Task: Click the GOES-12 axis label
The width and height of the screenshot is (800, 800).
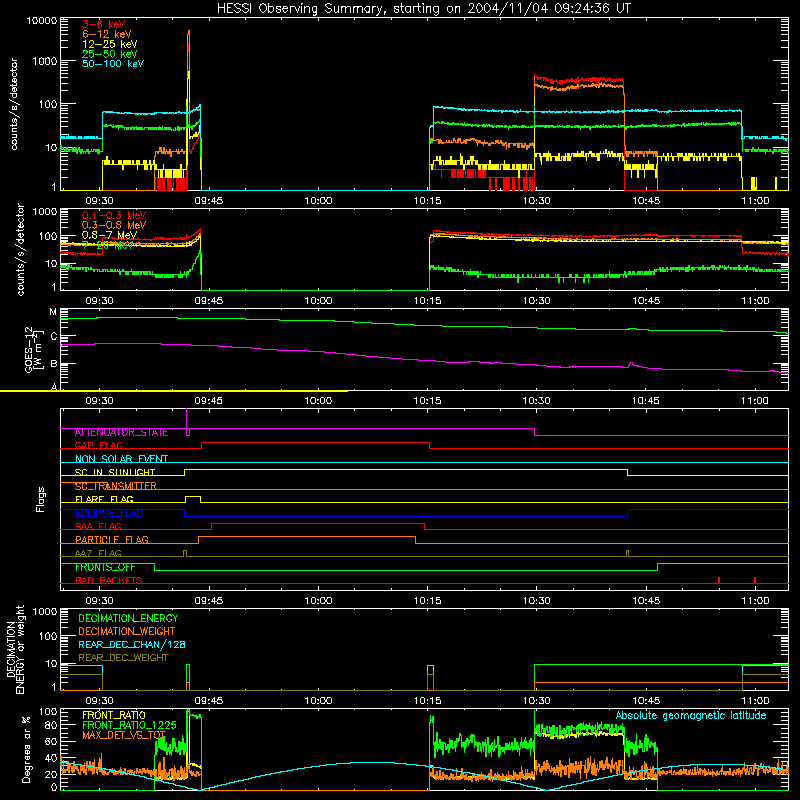Action: [34, 349]
